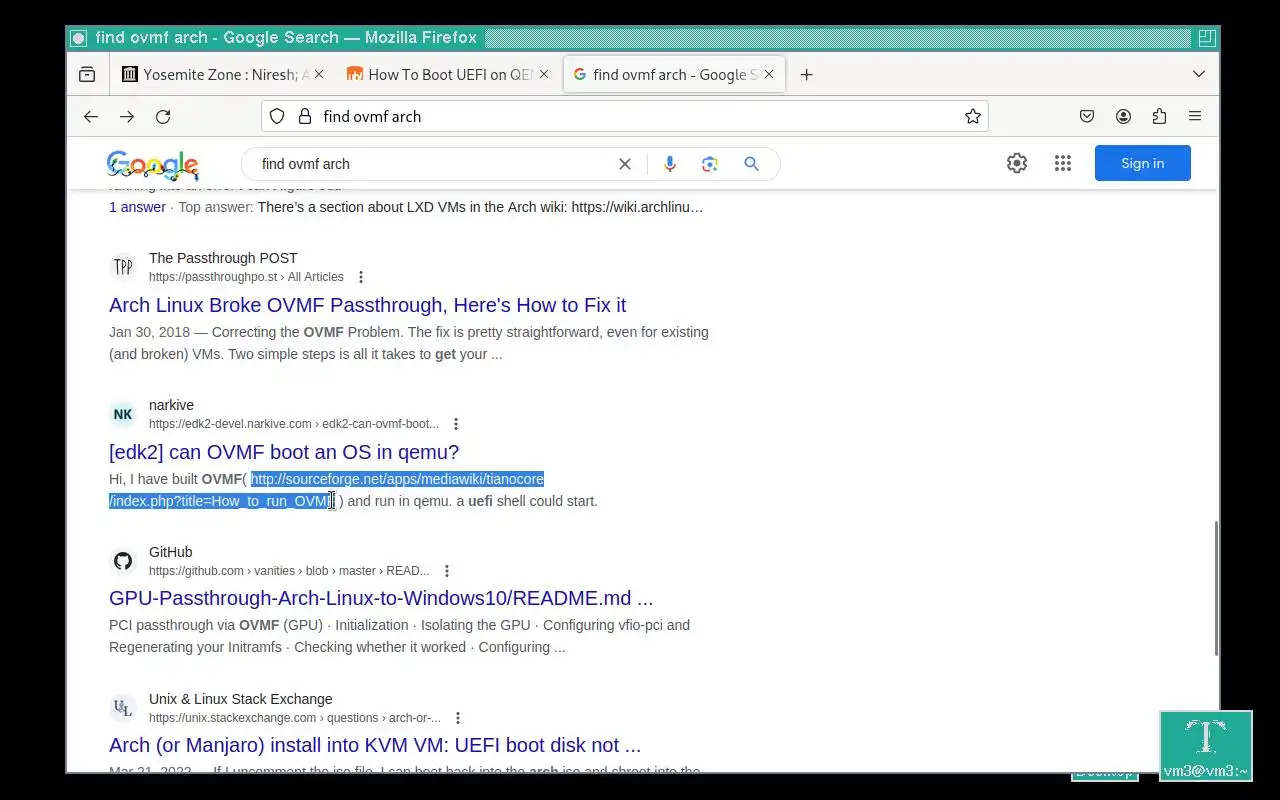Open Arch Linux Broke OVMF Passthrough result
Image resolution: width=1280 pixels, height=800 pixels.
(x=368, y=305)
